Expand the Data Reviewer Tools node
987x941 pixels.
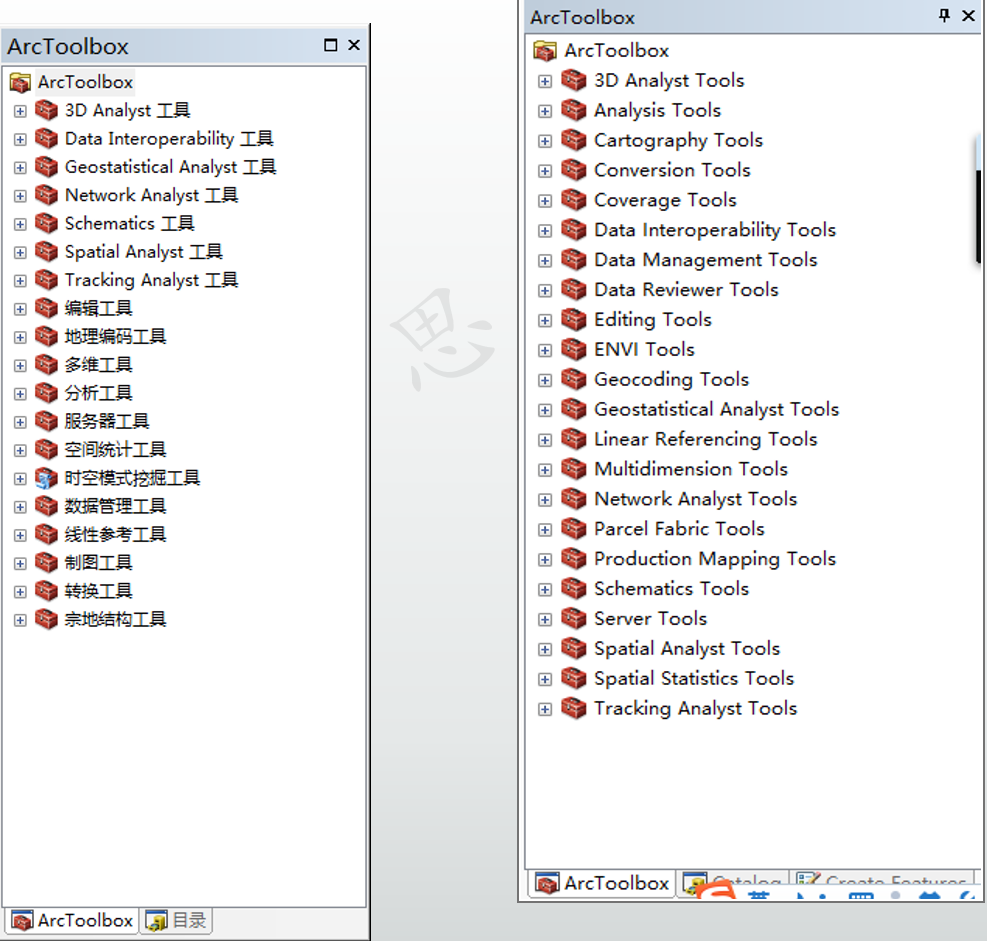coord(545,291)
